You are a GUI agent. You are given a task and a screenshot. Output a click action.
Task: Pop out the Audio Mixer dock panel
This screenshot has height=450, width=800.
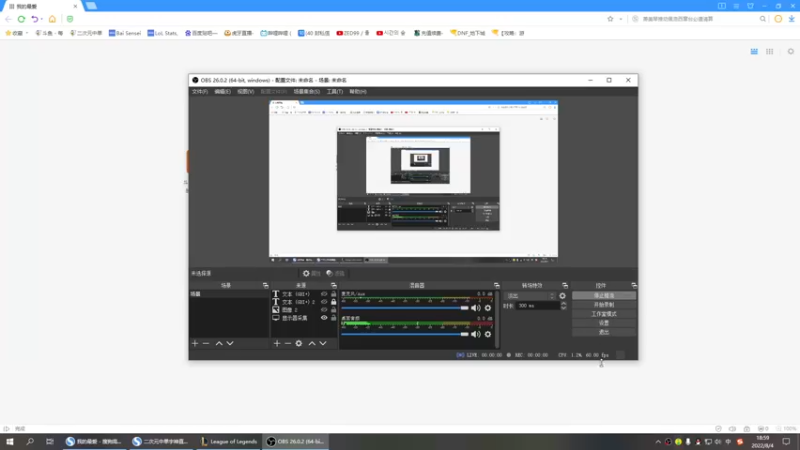coord(496,285)
